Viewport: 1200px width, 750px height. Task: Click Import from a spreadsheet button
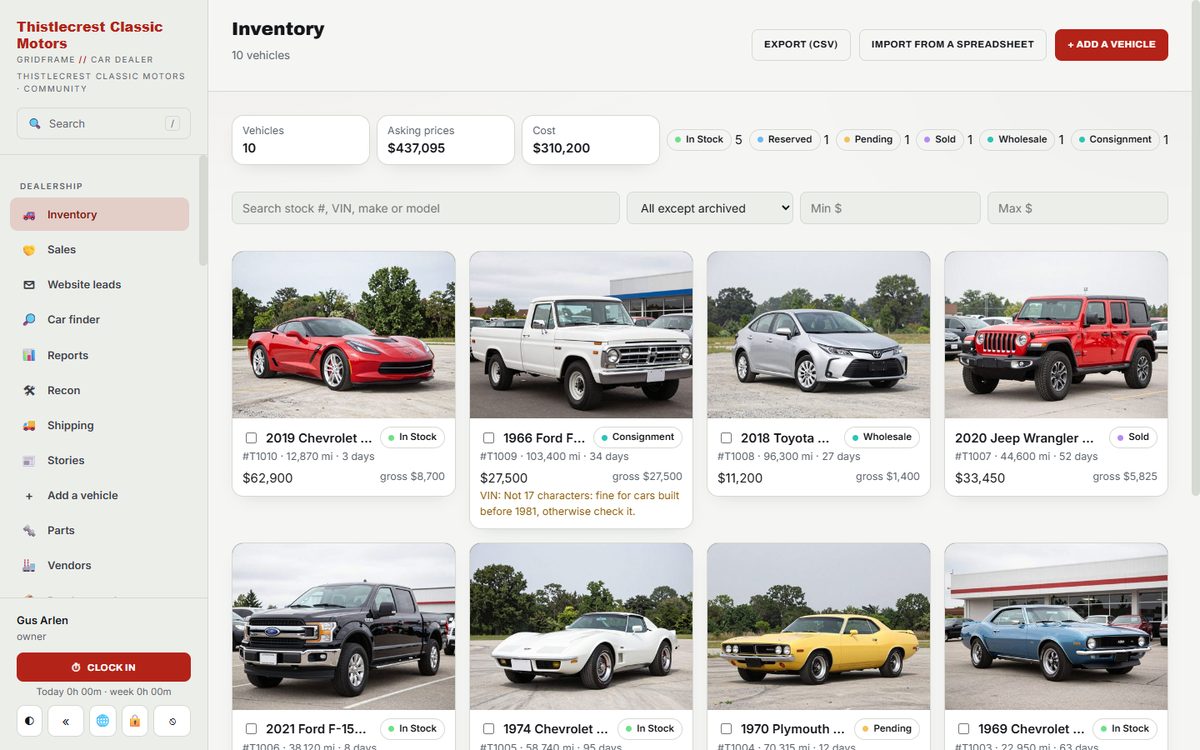(x=953, y=45)
